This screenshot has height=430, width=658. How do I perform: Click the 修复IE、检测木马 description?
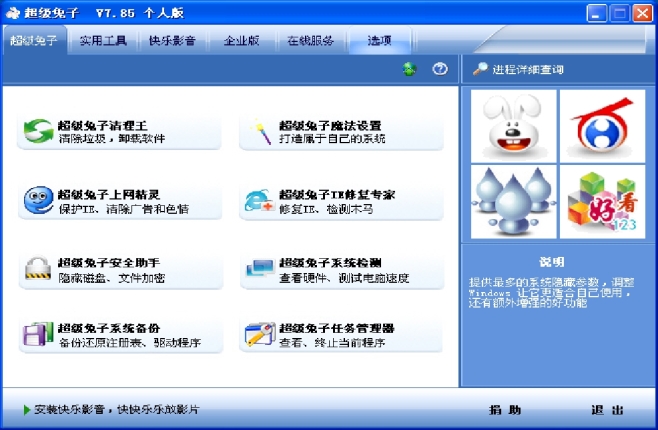click(326, 209)
